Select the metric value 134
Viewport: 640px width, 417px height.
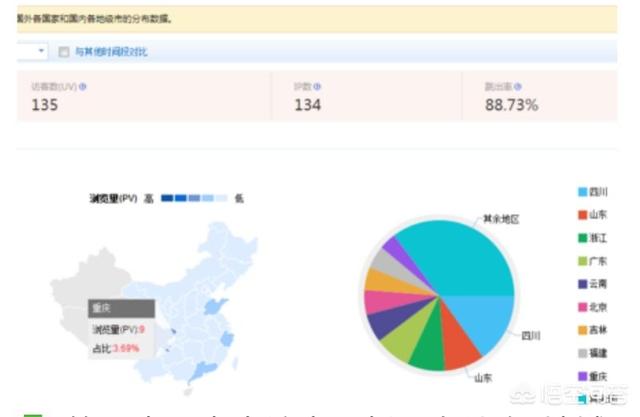coord(308,105)
